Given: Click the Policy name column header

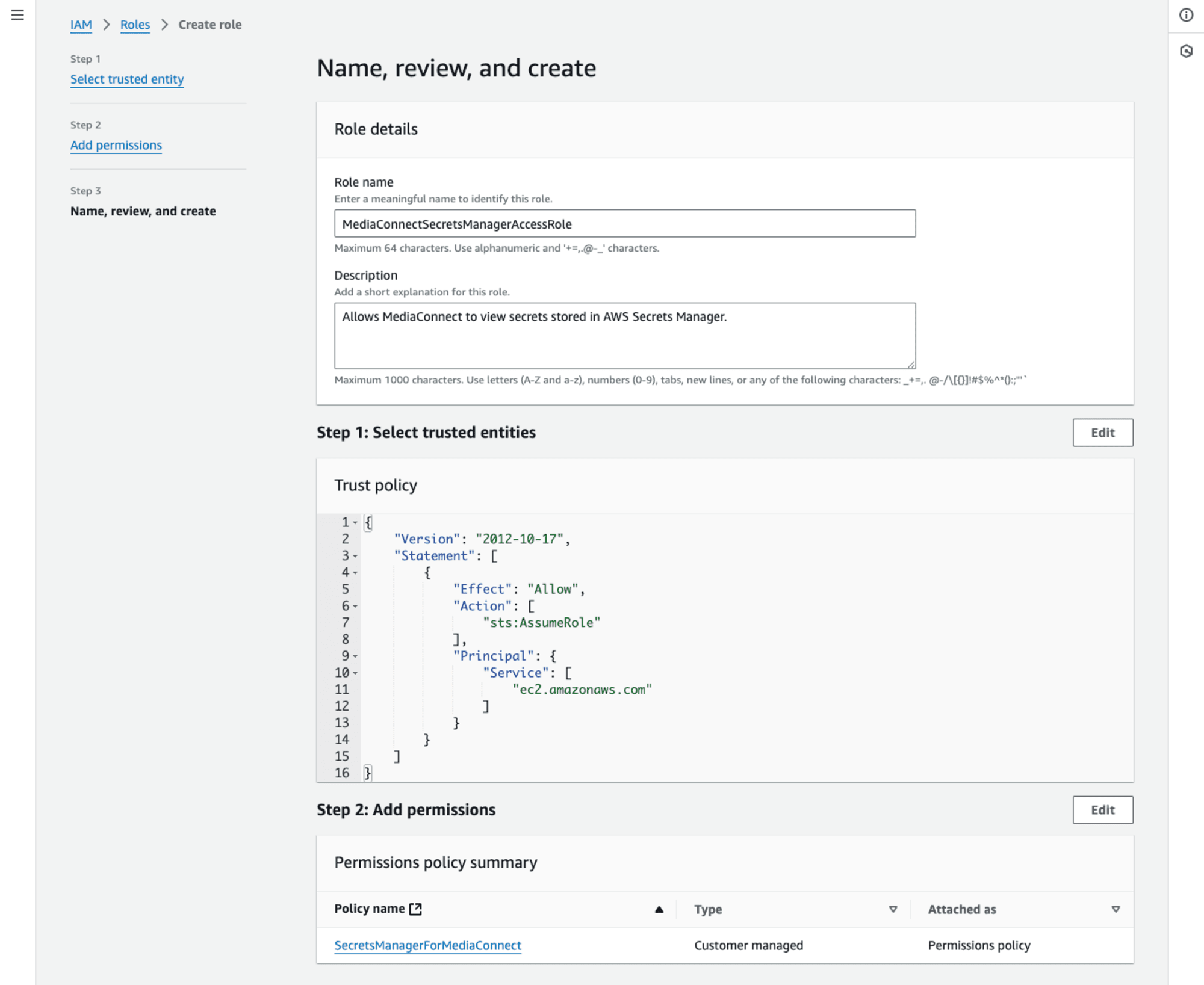Looking at the screenshot, I should pyautogui.click(x=370, y=909).
